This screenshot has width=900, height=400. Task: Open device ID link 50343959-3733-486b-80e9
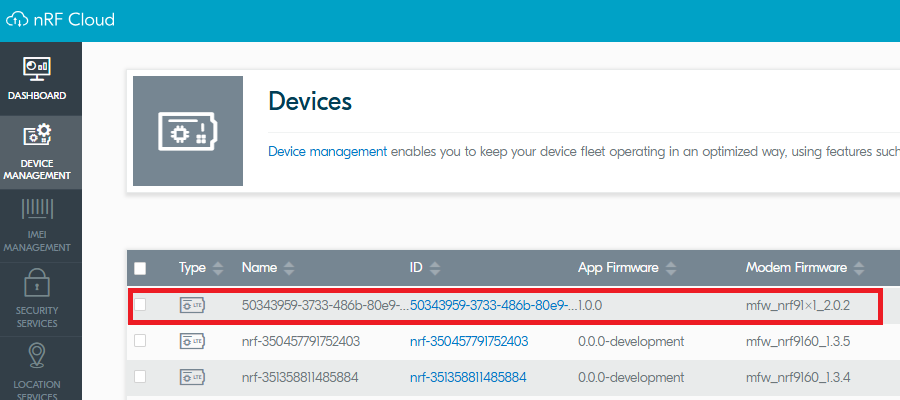tap(493, 306)
